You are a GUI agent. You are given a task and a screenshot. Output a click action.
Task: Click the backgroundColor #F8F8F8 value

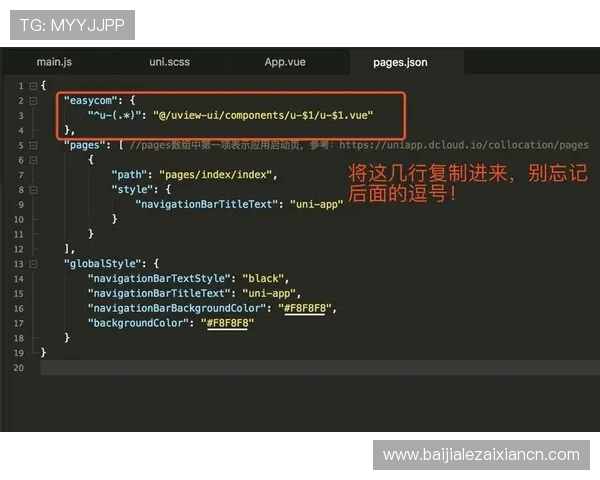(x=228, y=323)
